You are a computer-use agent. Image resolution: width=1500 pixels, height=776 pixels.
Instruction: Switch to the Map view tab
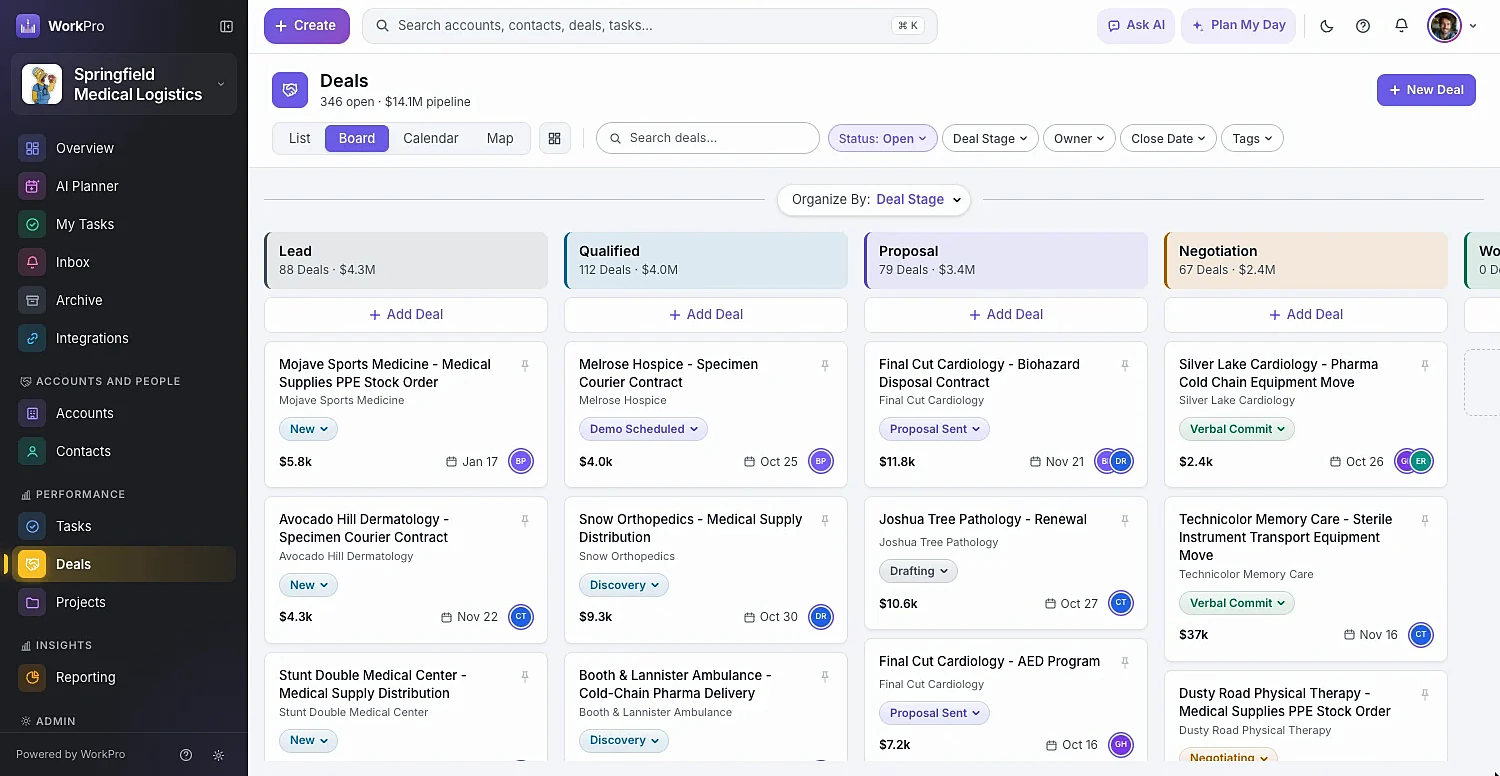[x=500, y=138]
